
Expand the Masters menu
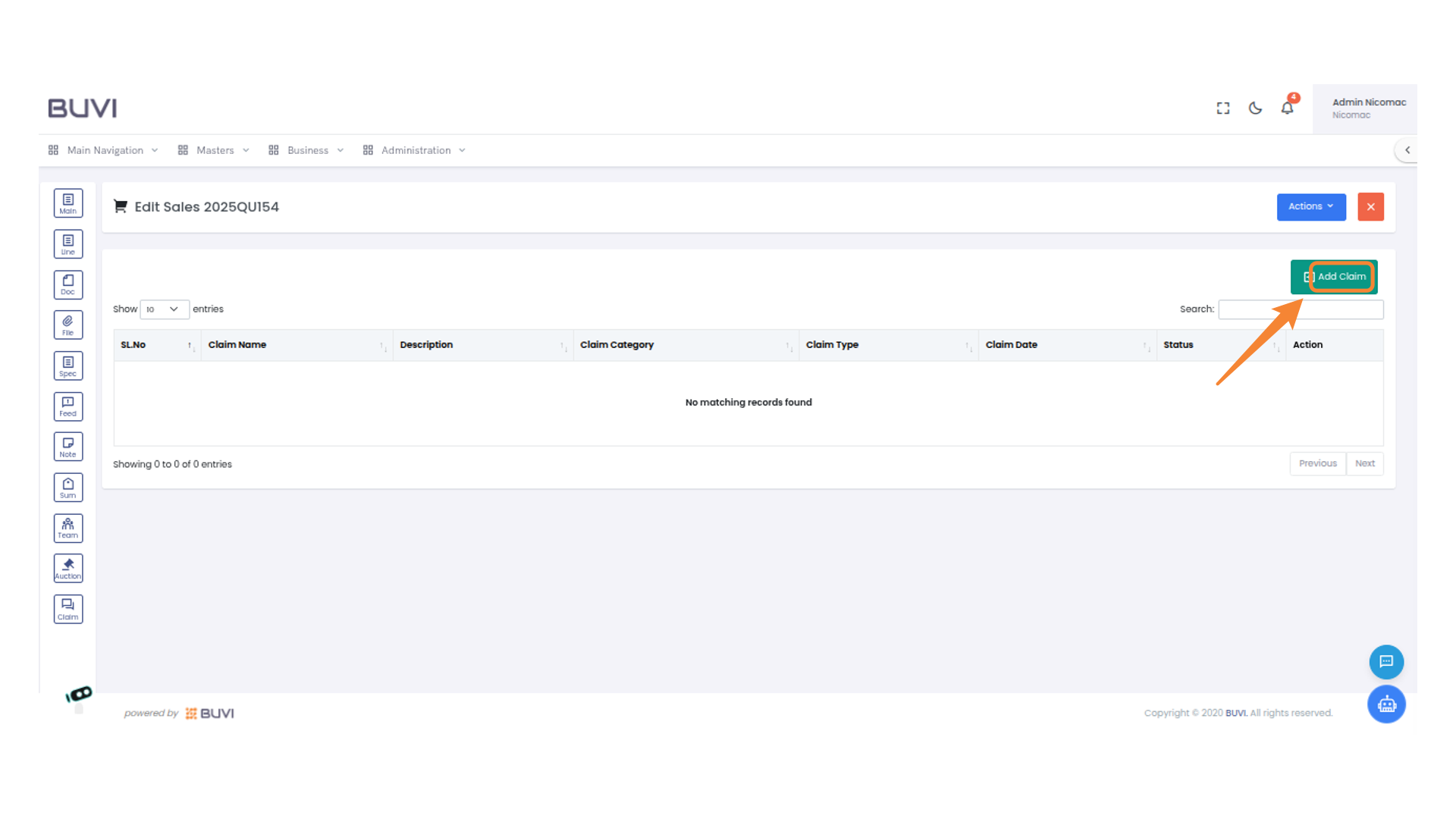click(215, 150)
